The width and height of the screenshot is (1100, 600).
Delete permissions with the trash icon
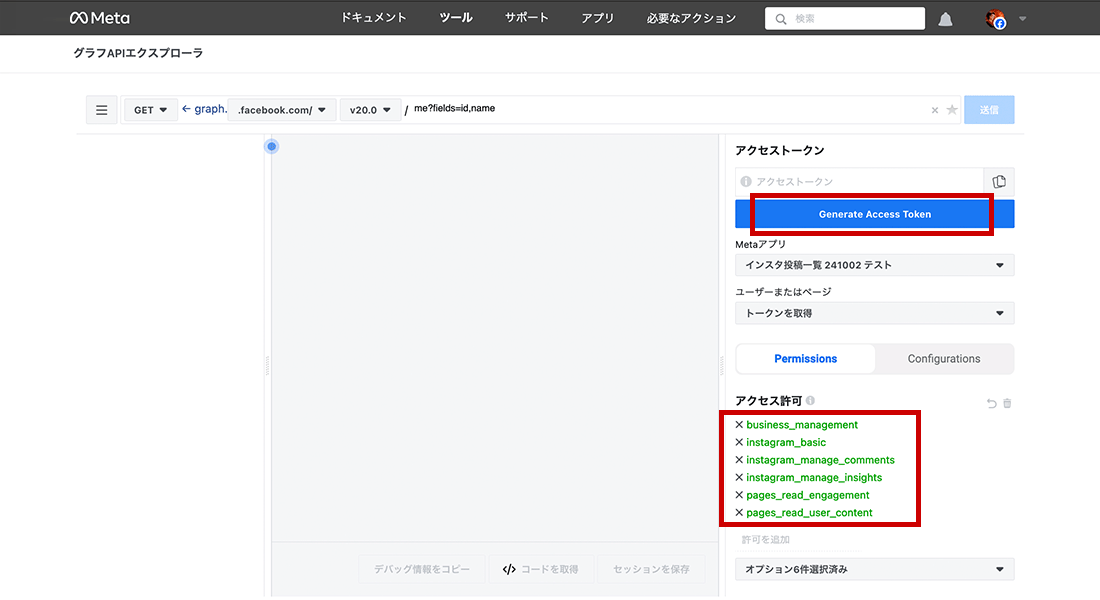point(1007,404)
